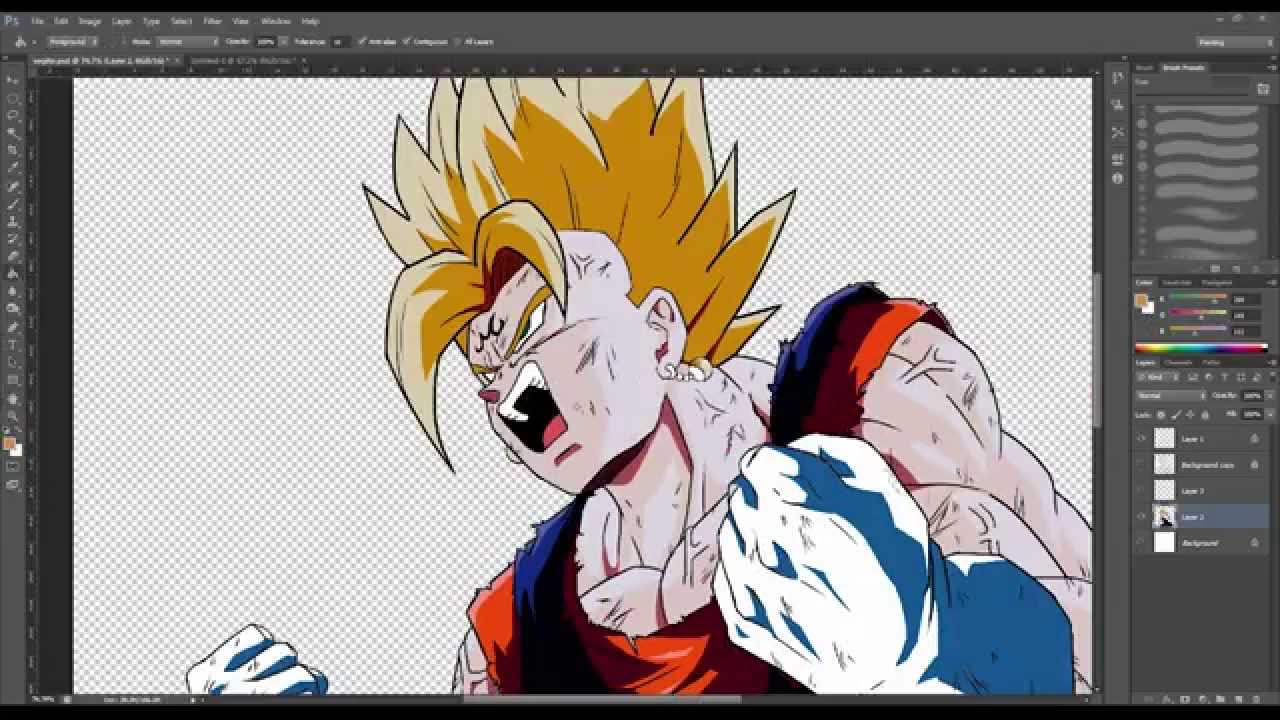Select the Clone Stamp tool
The width and height of the screenshot is (1280, 720).
(x=13, y=222)
